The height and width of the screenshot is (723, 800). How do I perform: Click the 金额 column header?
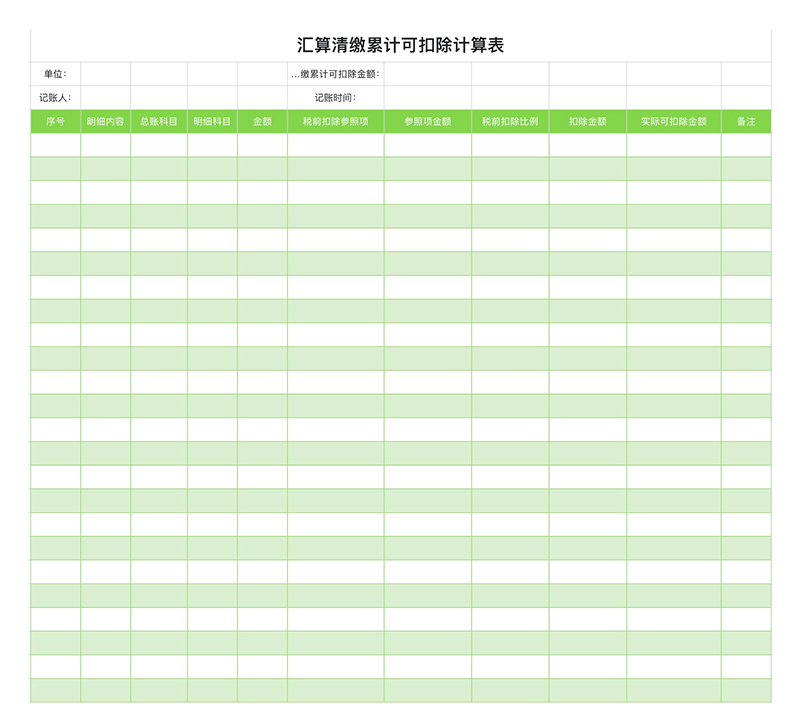(x=262, y=121)
